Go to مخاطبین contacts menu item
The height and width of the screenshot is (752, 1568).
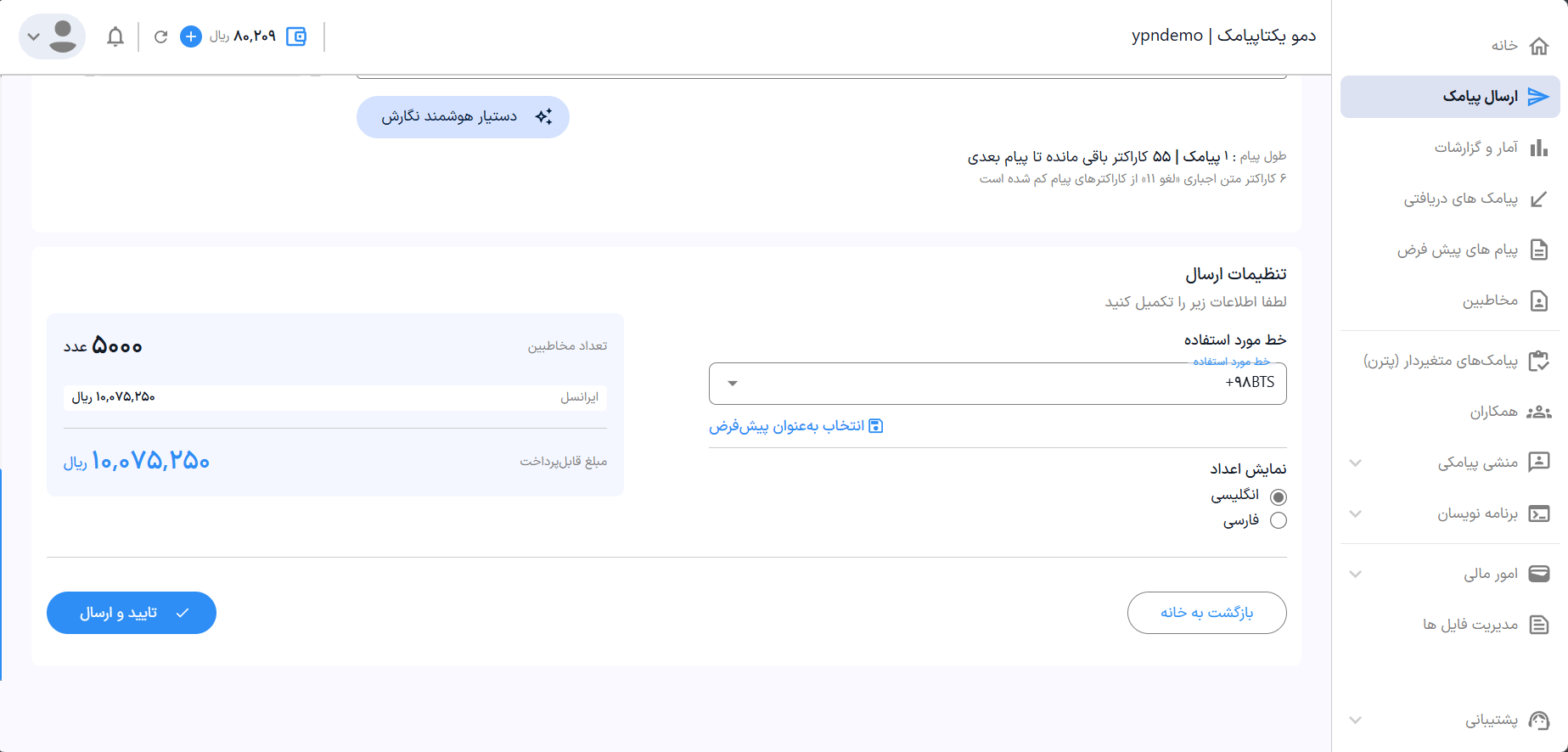click(1491, 300)
